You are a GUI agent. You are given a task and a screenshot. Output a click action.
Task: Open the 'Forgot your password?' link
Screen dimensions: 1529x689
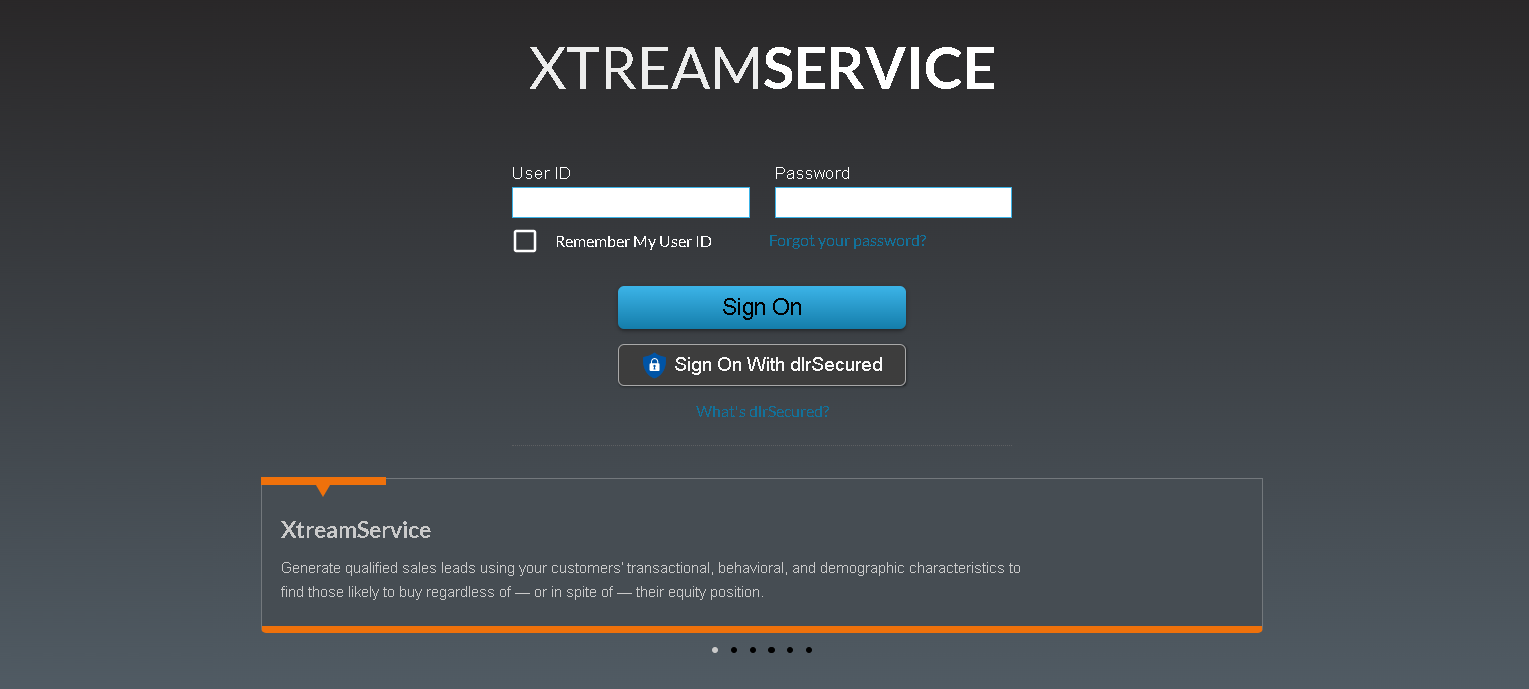point(847,241)
